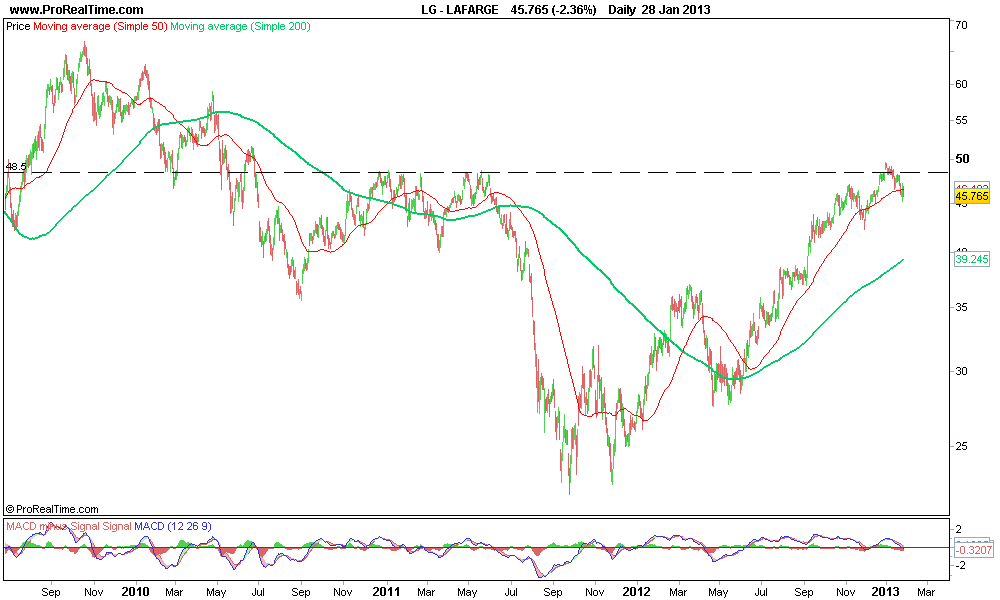The image size is (1000, 600).
Task: Select the MACD (12 26 9) legend label
Action: pyautogui.click(x=173, y=527)
